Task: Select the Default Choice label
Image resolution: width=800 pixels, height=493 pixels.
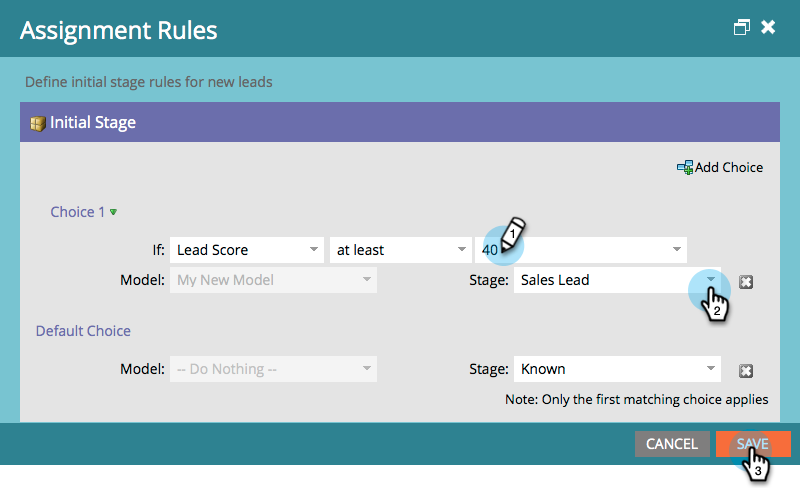Action: click(x=83, y=331)
